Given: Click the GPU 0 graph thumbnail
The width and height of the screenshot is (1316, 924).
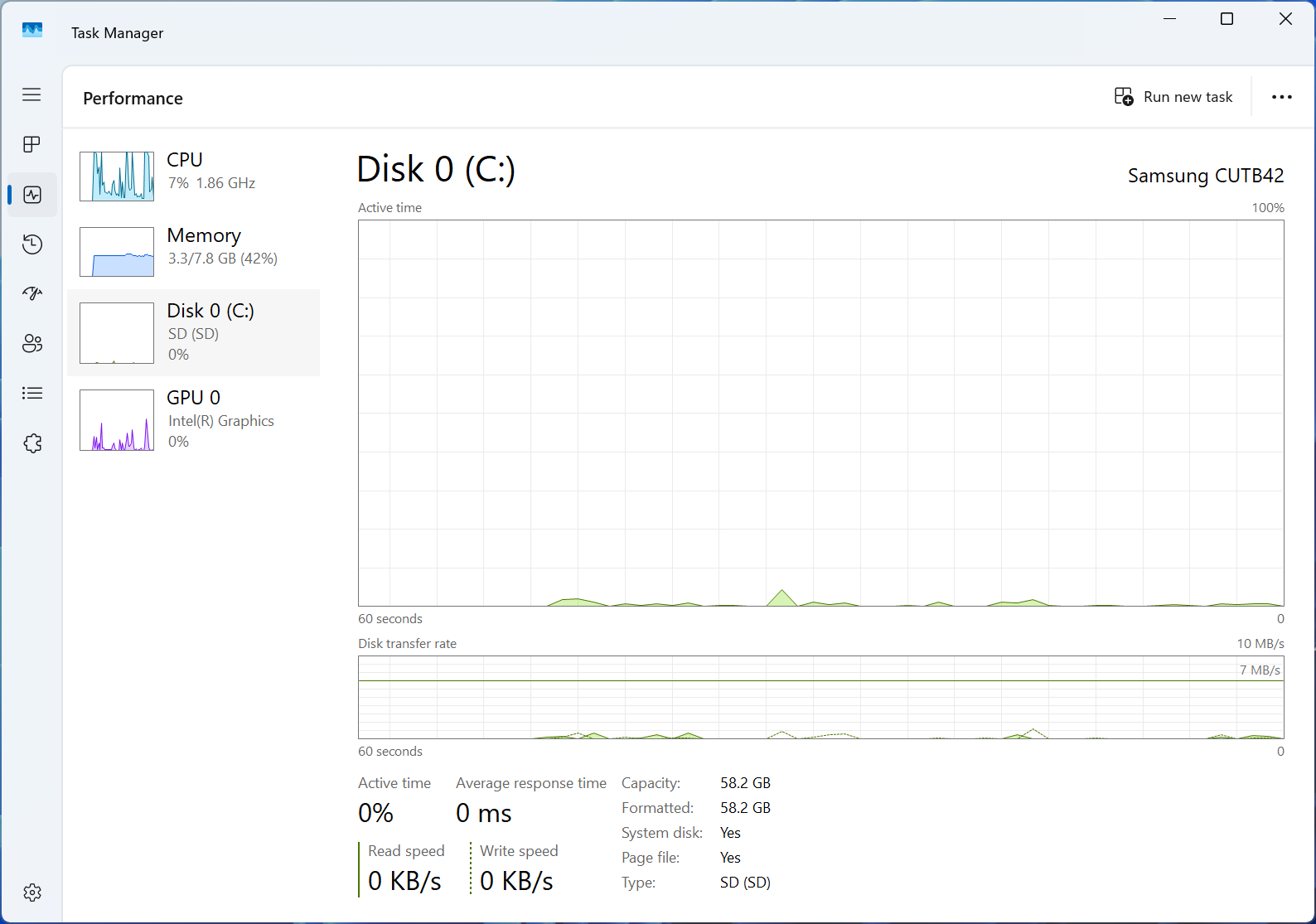Looking at the screenshot, I should tap(117, 420).
